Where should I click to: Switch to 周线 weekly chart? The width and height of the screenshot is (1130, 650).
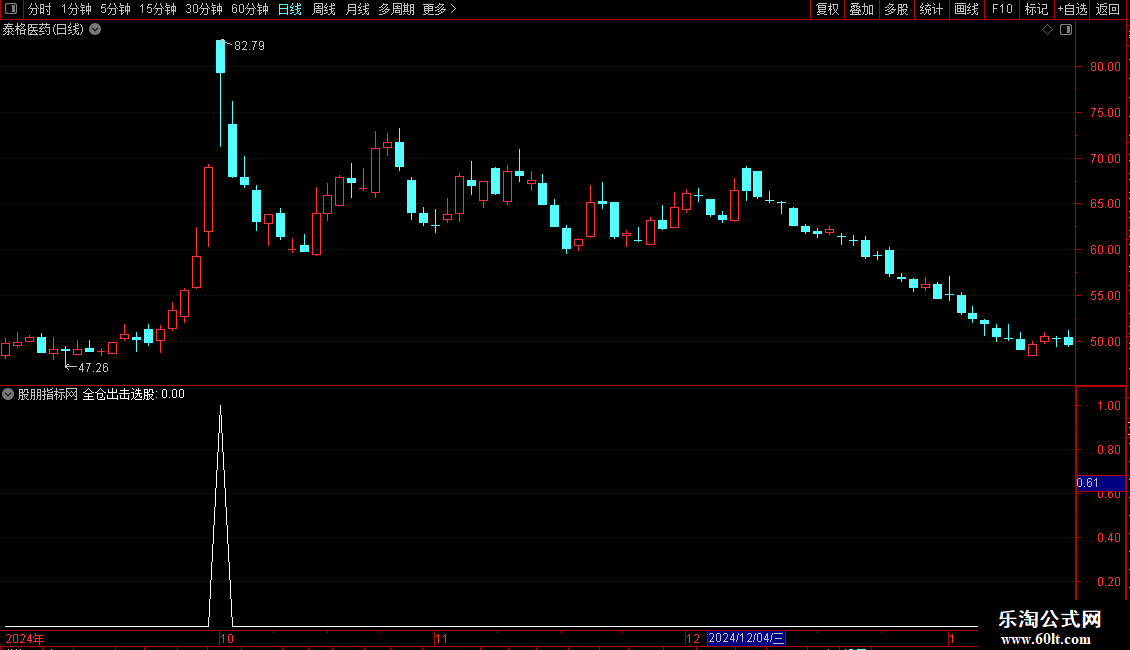click(324, 9)
